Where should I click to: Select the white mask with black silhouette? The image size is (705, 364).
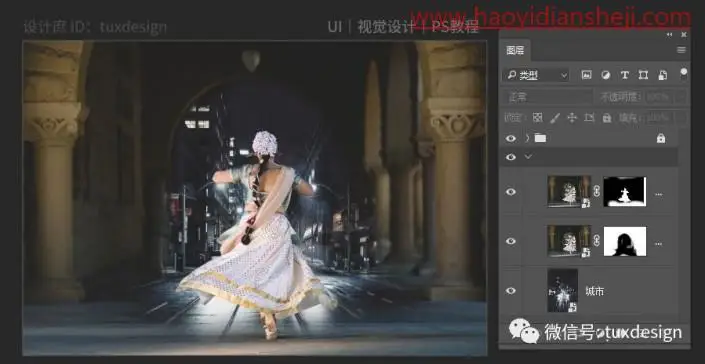point(625,241)
